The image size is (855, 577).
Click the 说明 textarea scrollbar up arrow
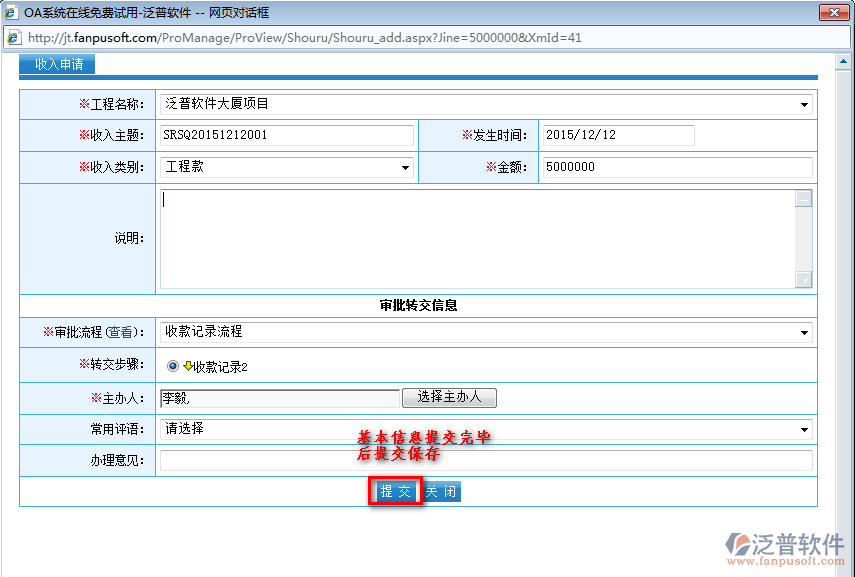(804, 199)
